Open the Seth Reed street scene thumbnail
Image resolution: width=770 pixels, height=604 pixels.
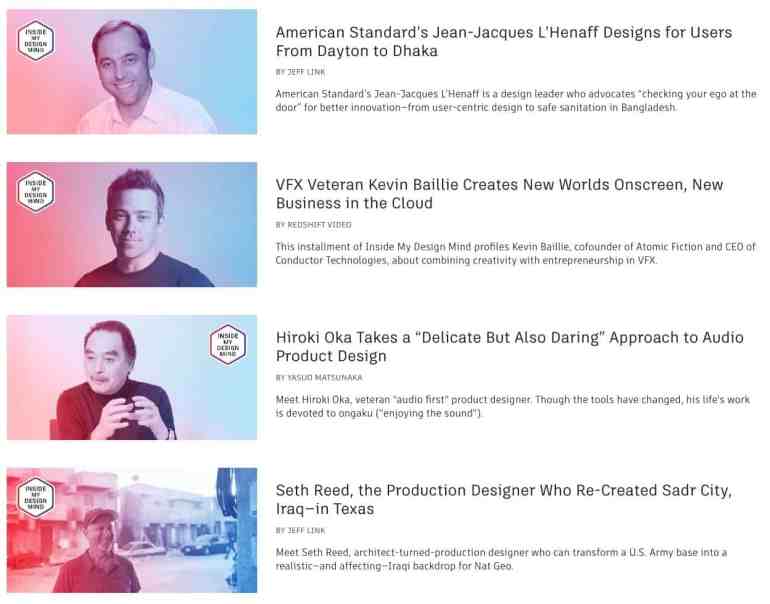click(x=132, y=530)
